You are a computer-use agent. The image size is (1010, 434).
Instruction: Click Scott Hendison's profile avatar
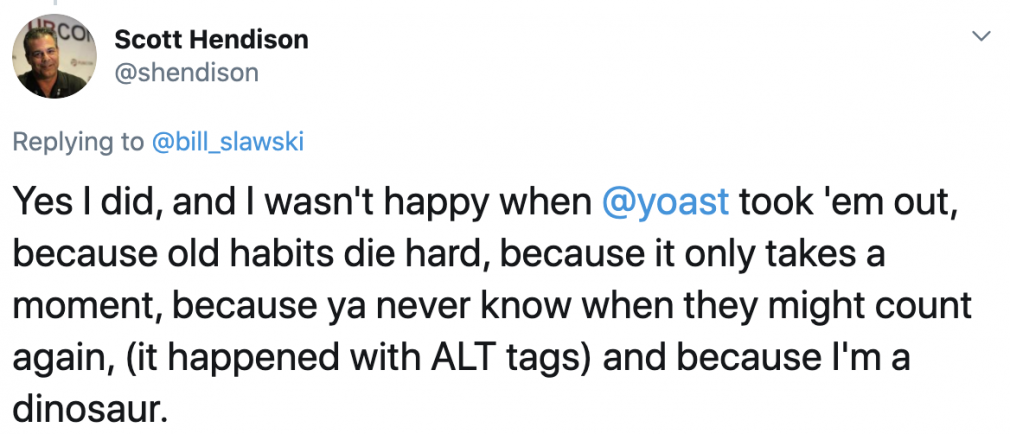pos(54,57)
